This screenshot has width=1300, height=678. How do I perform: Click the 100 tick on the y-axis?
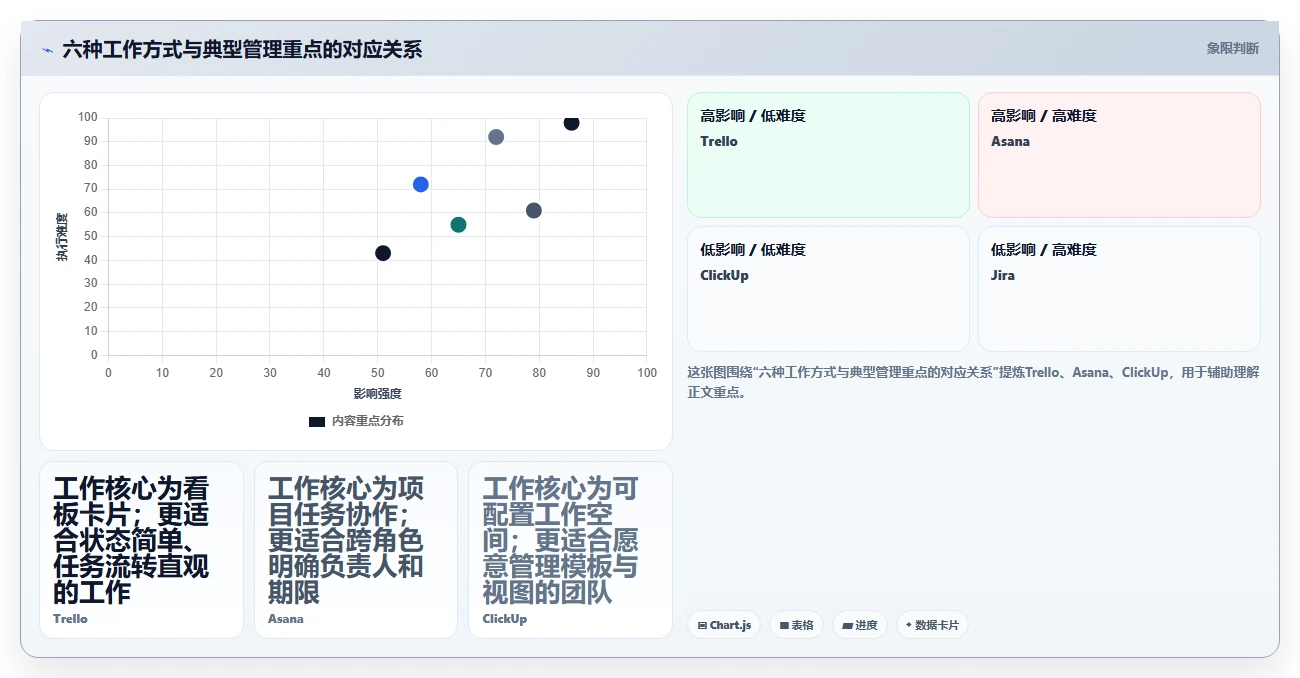click(x=88, y=118)
